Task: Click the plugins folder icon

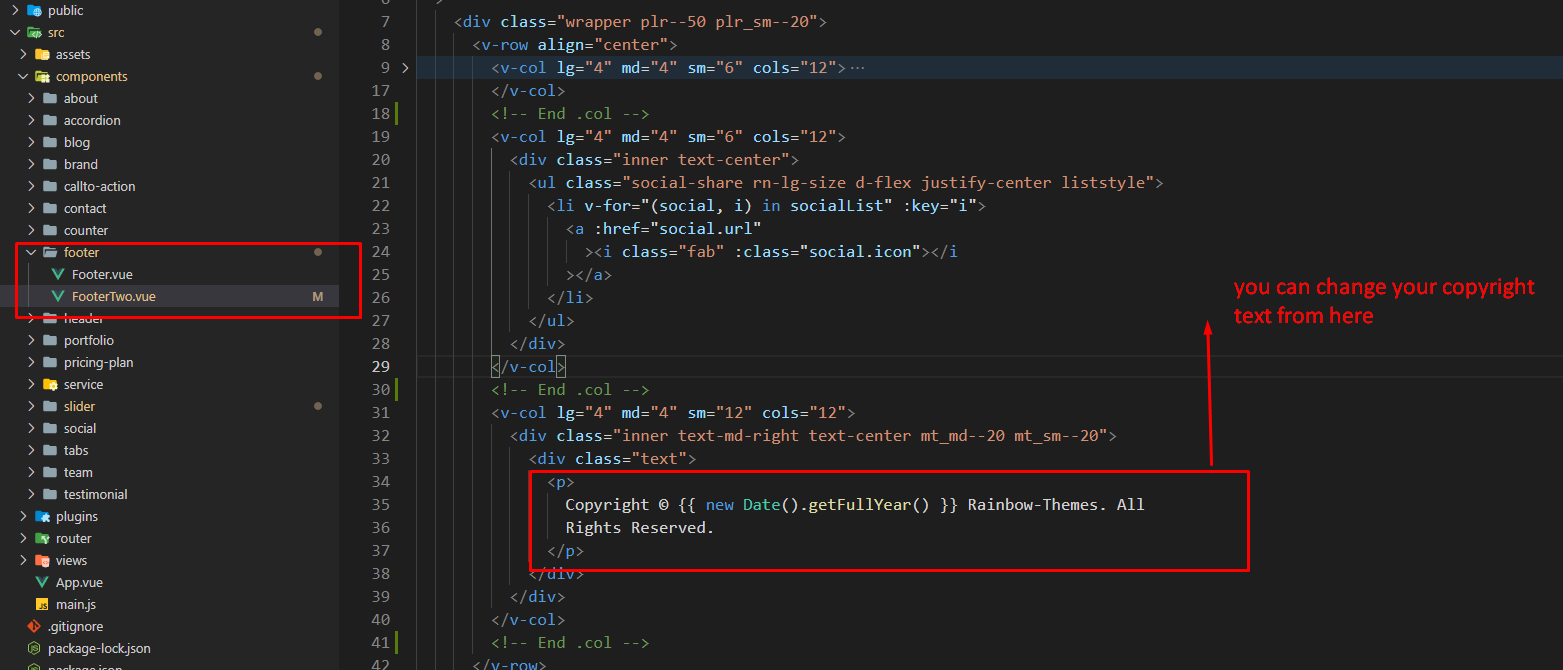Action: pos(42,517)
